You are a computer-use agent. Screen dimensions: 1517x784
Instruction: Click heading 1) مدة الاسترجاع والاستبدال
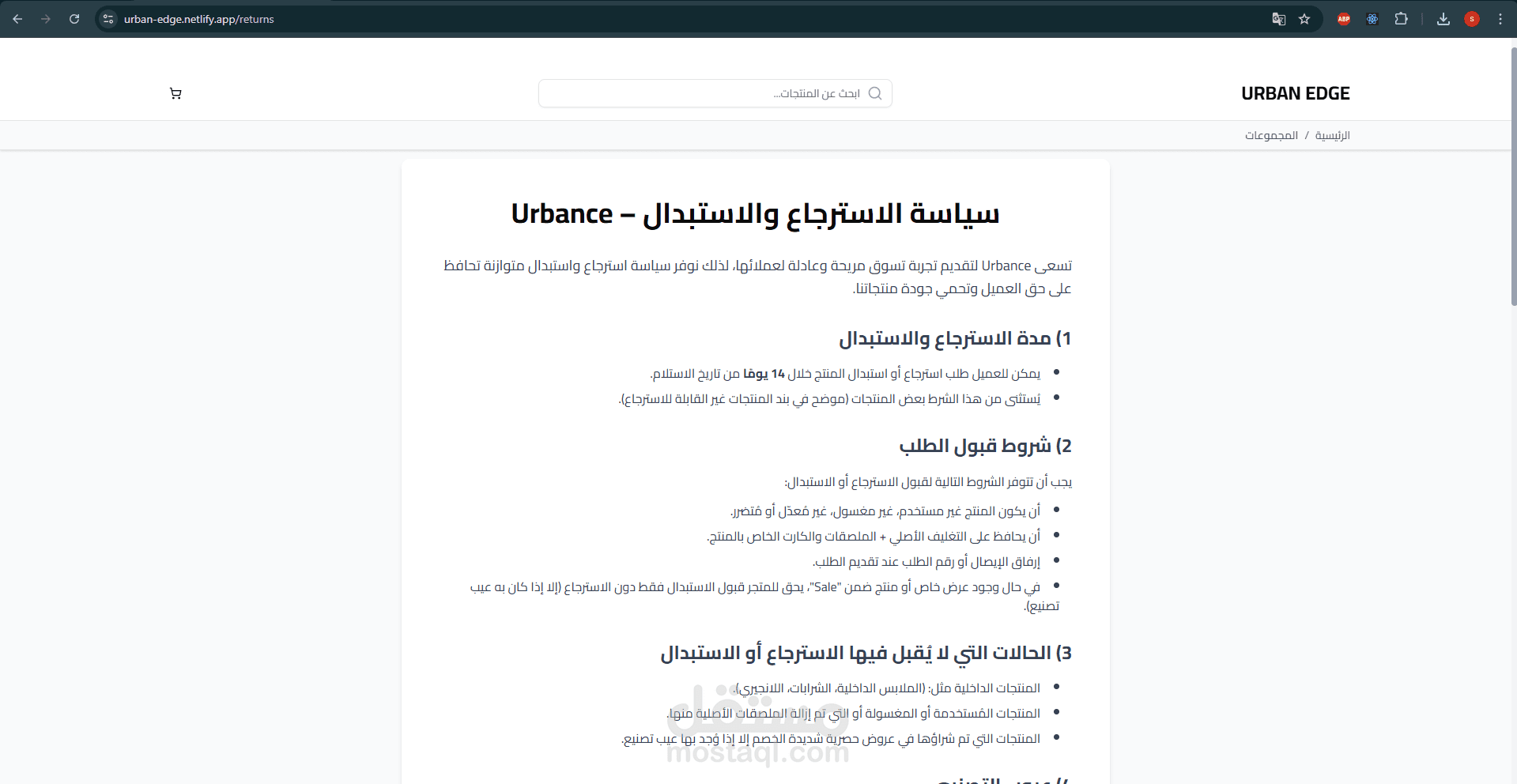pyautogui.click(x=955, y=338)
